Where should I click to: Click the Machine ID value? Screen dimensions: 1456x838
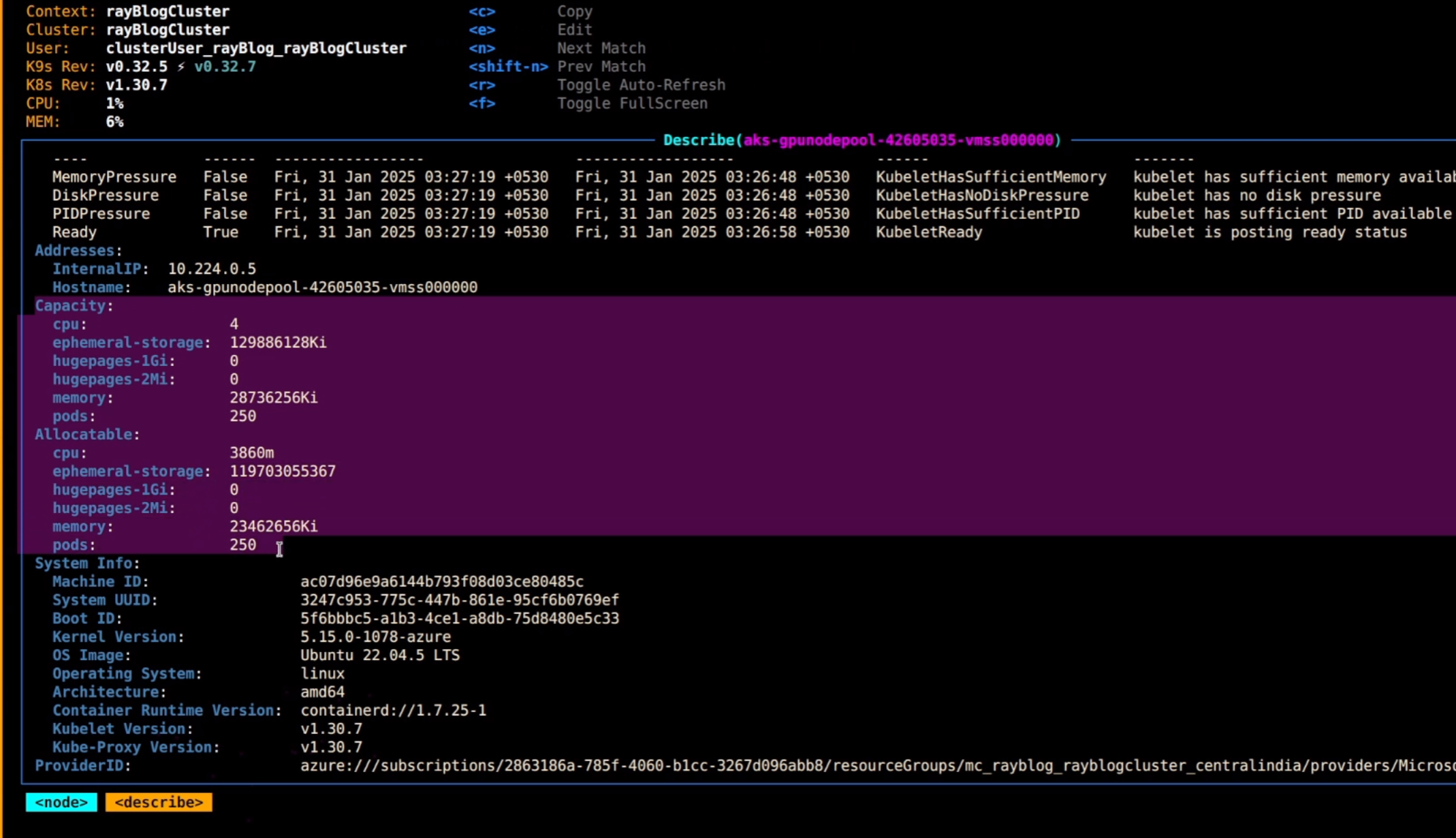click(x=441, y=582)
